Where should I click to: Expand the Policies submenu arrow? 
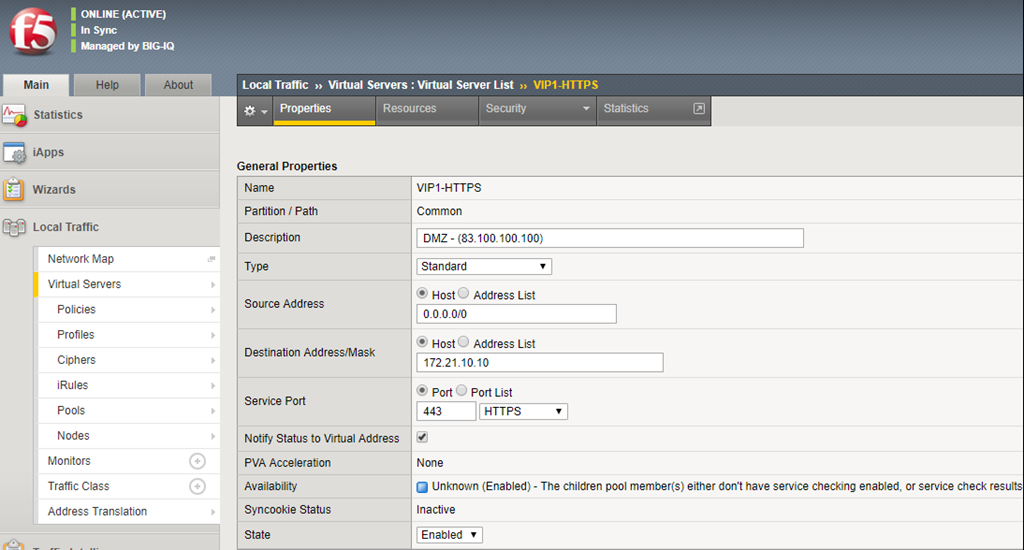pyautogui.click(x=213, y=310)
